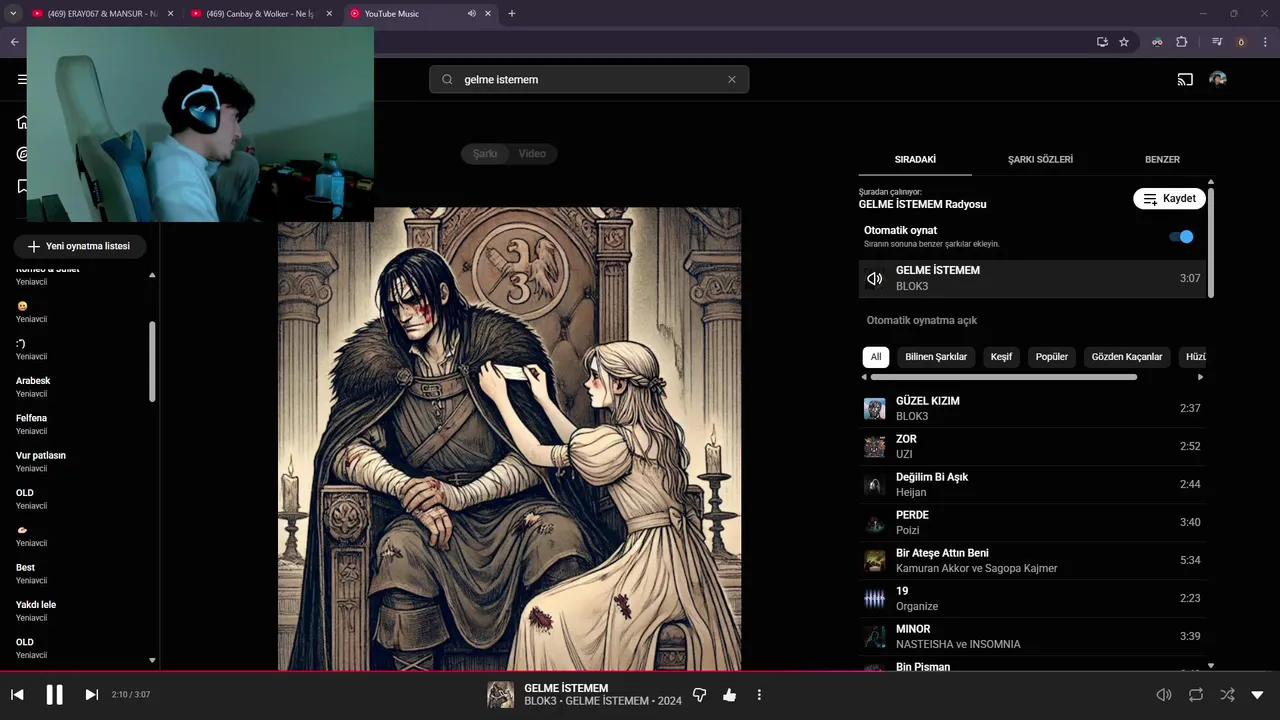
Task: Toggle the repeat mode icon
Action: (1196, 695)
